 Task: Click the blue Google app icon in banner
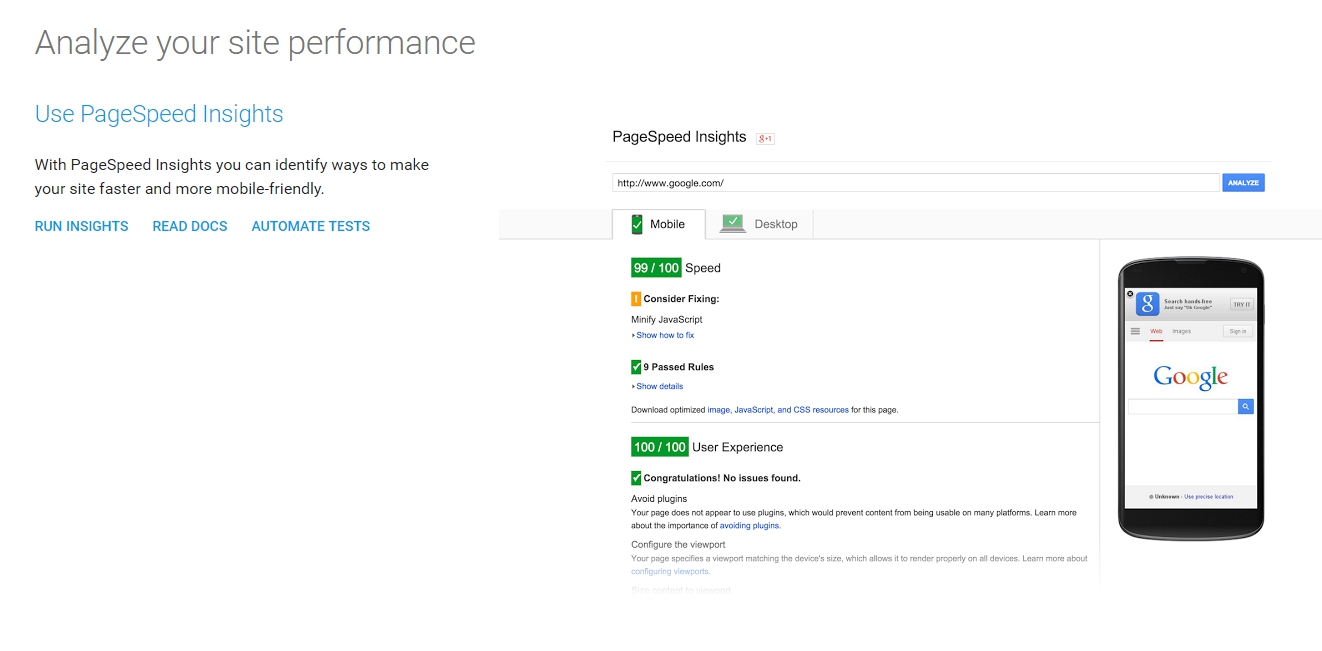(1147, 304)
